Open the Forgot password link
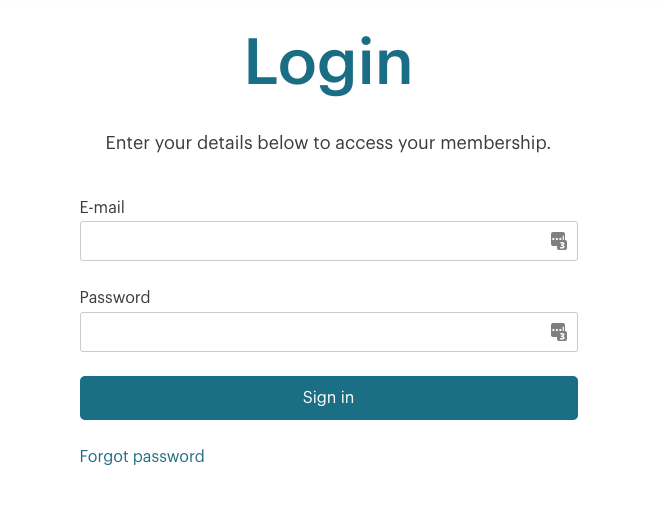666x528 pixels. [x=142, y=456]
